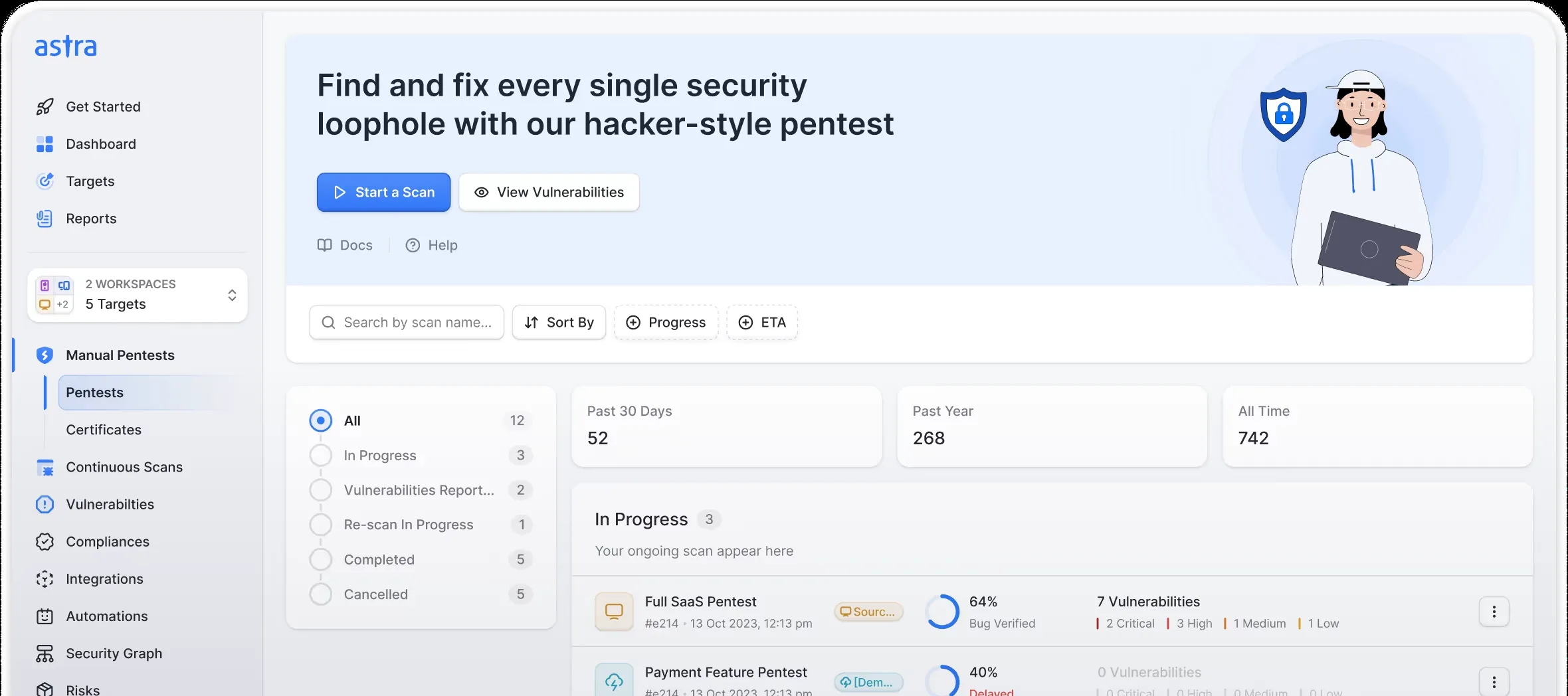Open the Sort By dropdown

click(558, 322)
